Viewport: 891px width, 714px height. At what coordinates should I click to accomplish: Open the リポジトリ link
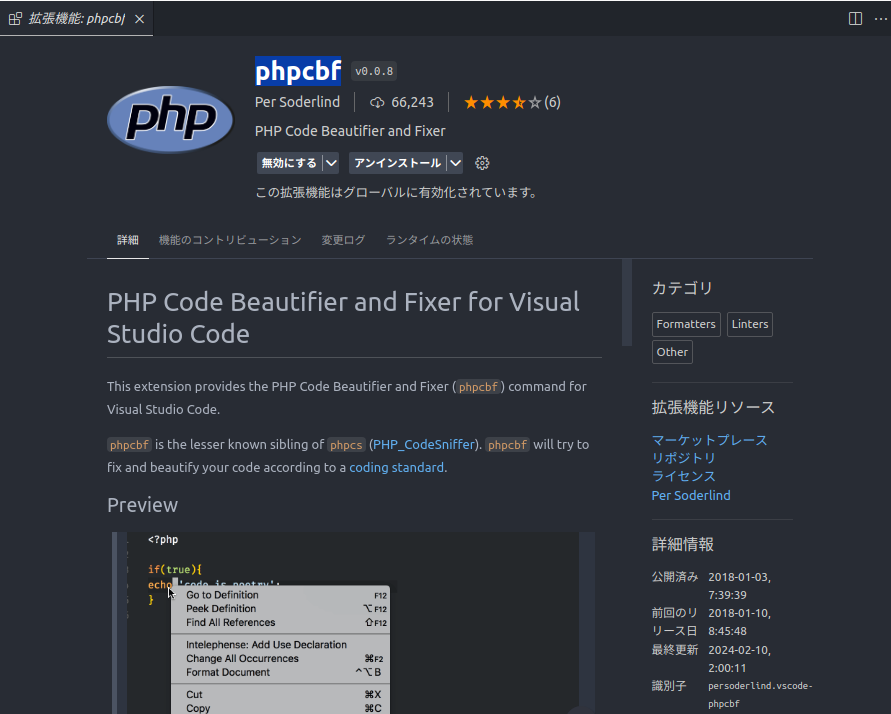(x=684, y=458)
